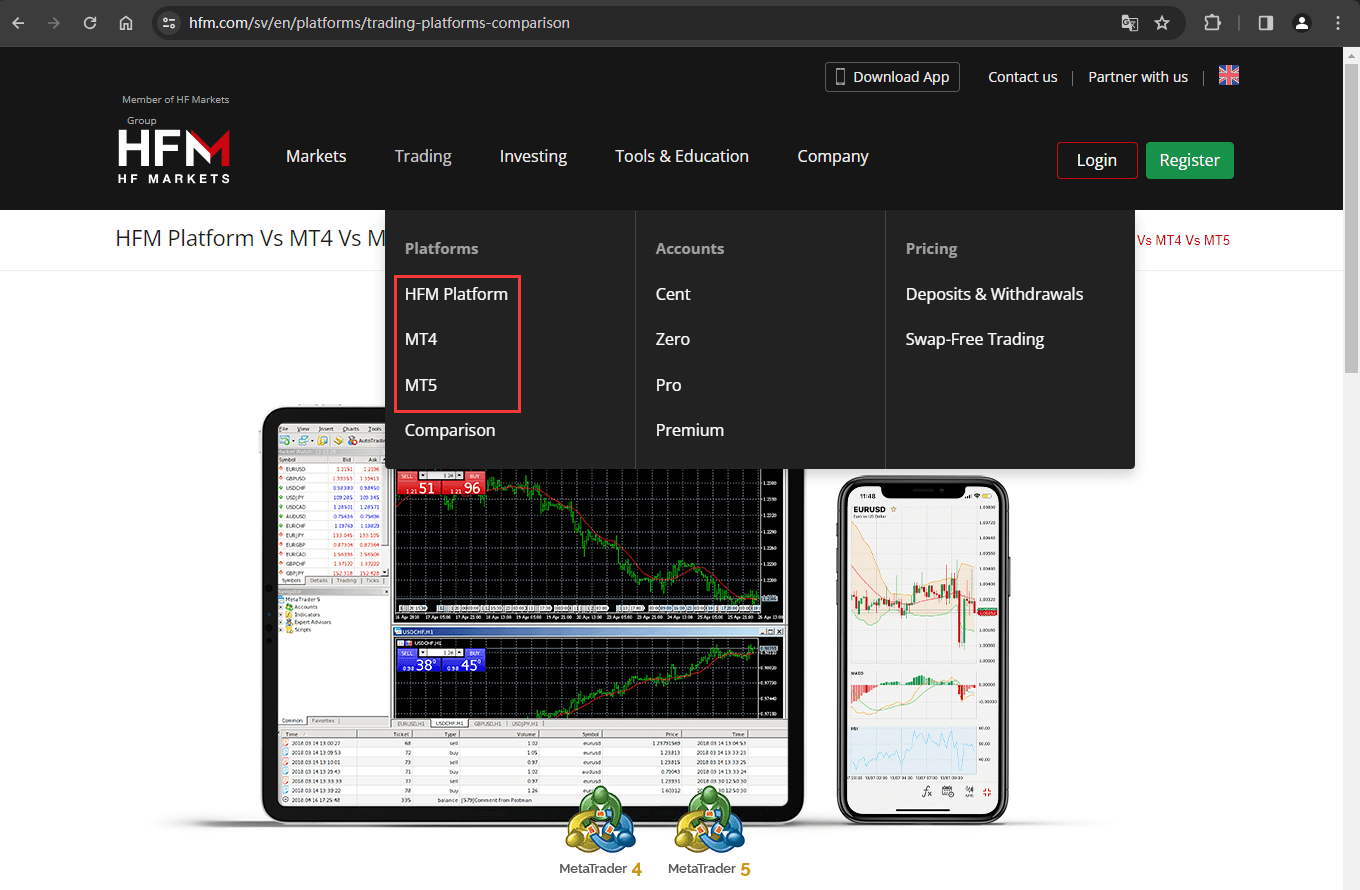Open the browser home page icon
This screenshot has width=1360, height=890.
(126, 22)
